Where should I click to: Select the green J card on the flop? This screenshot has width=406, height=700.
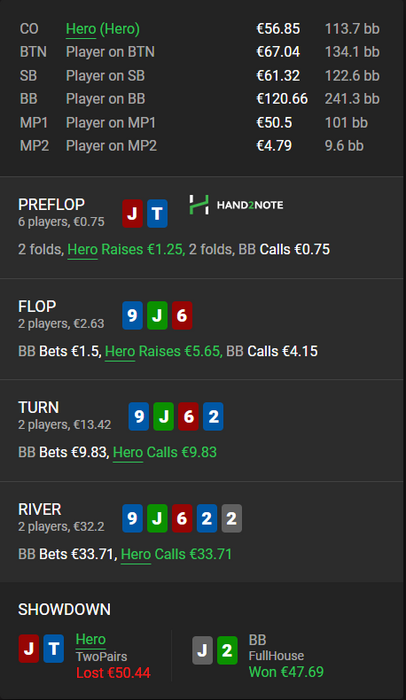pos(157,315)
